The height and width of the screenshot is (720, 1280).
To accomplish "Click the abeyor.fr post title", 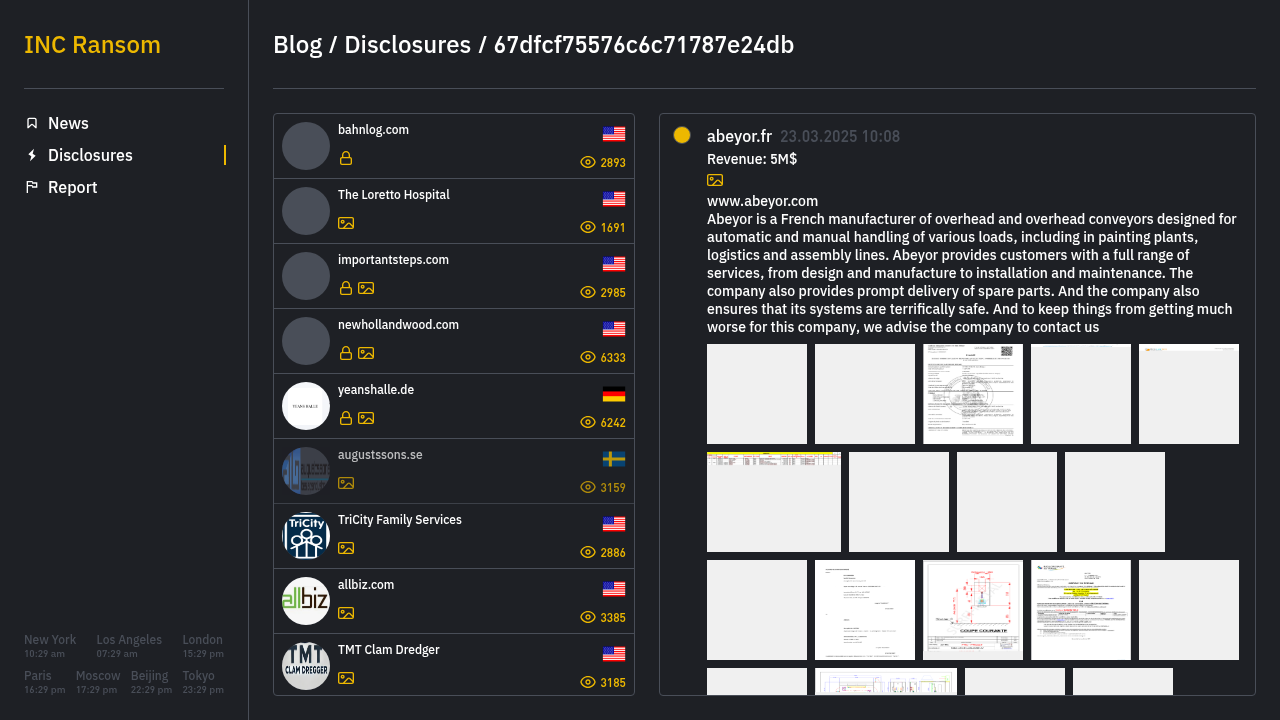I will click(x=739, y=136).
